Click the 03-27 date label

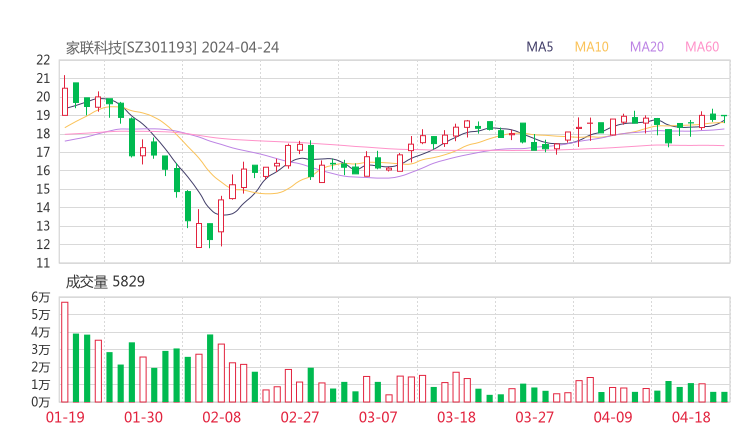[x=534, y=417]
